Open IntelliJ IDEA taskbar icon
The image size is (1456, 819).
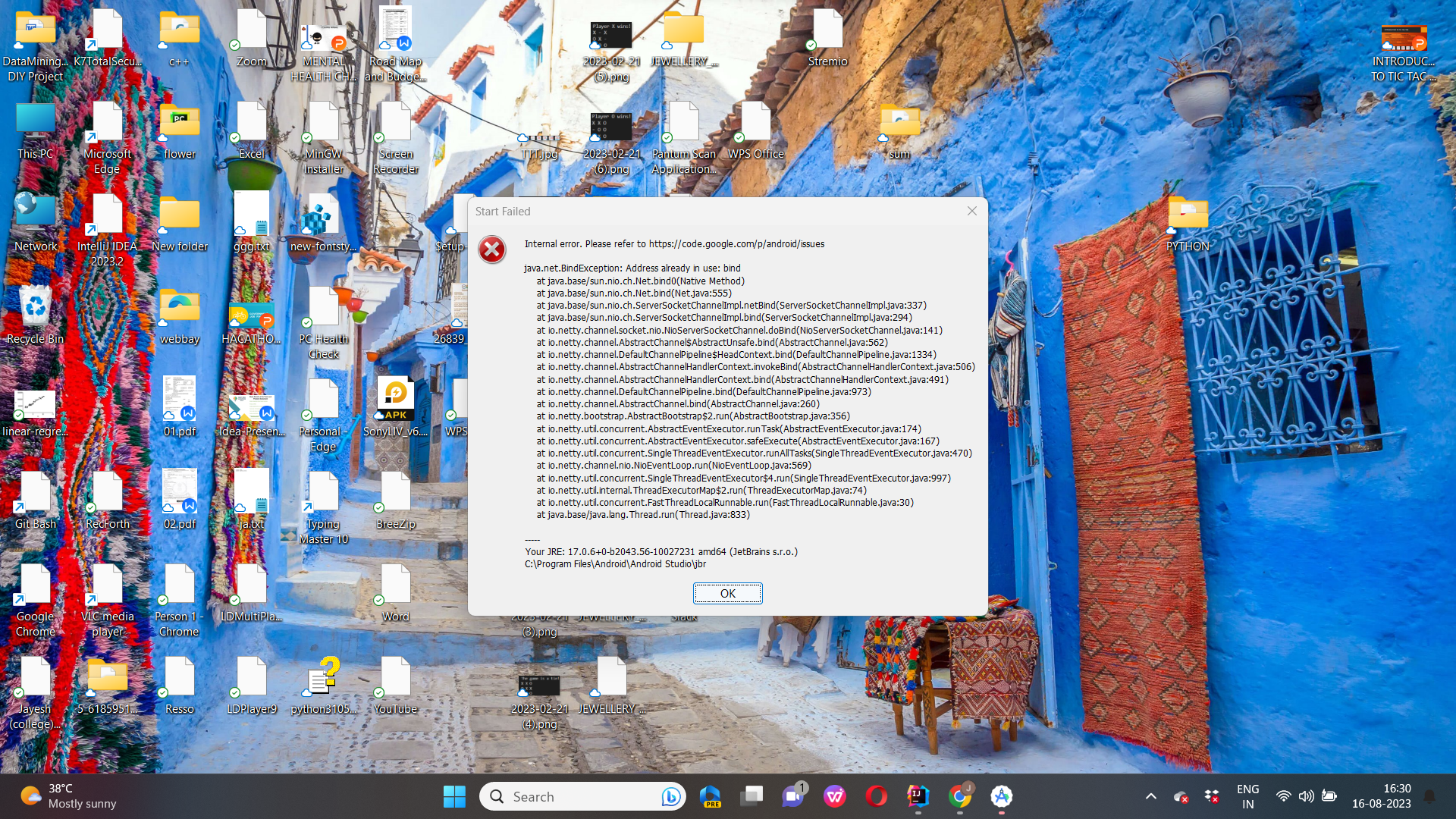click(918, 796)
